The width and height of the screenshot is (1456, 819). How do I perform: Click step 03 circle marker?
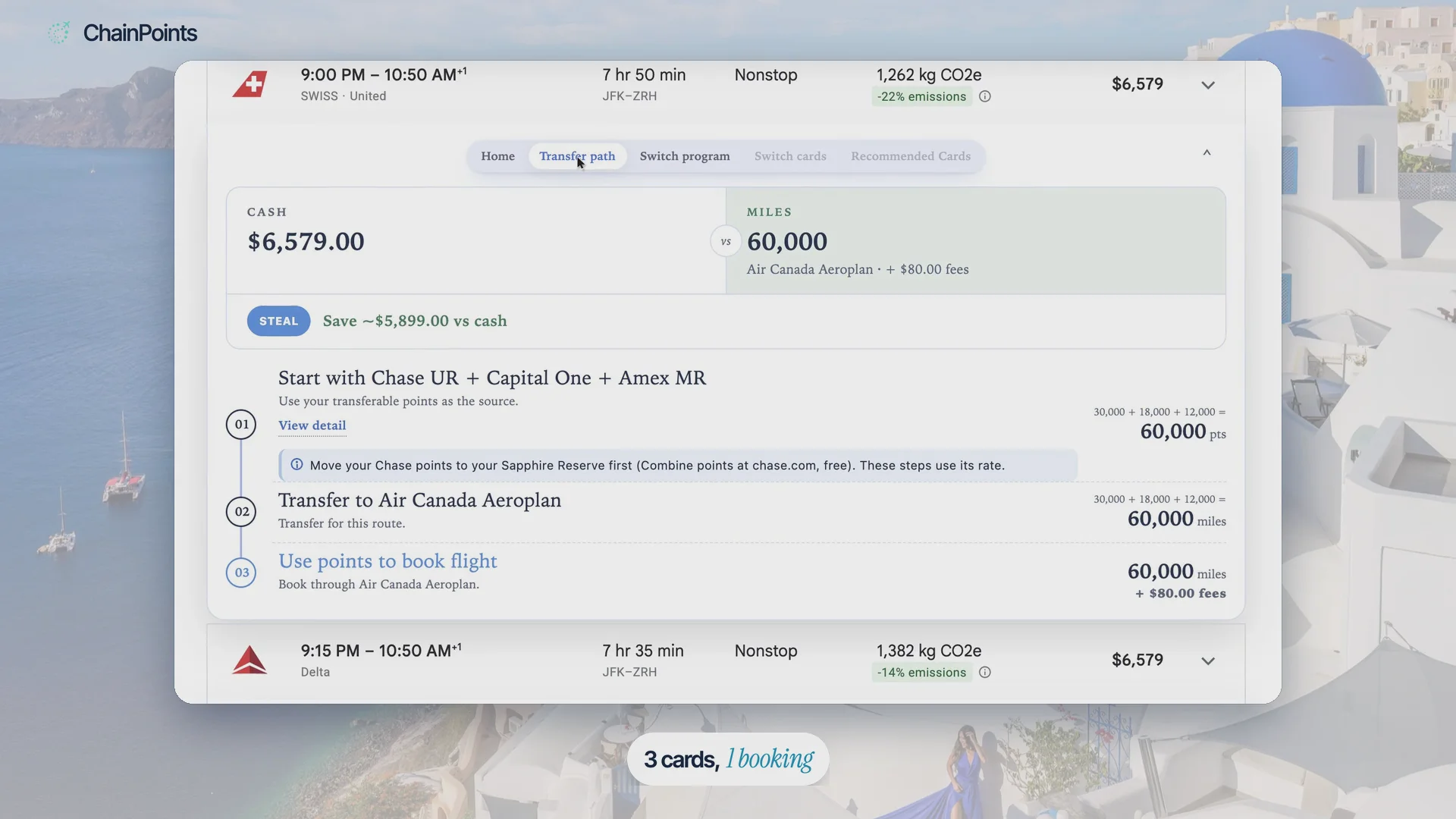coord(241,573)
